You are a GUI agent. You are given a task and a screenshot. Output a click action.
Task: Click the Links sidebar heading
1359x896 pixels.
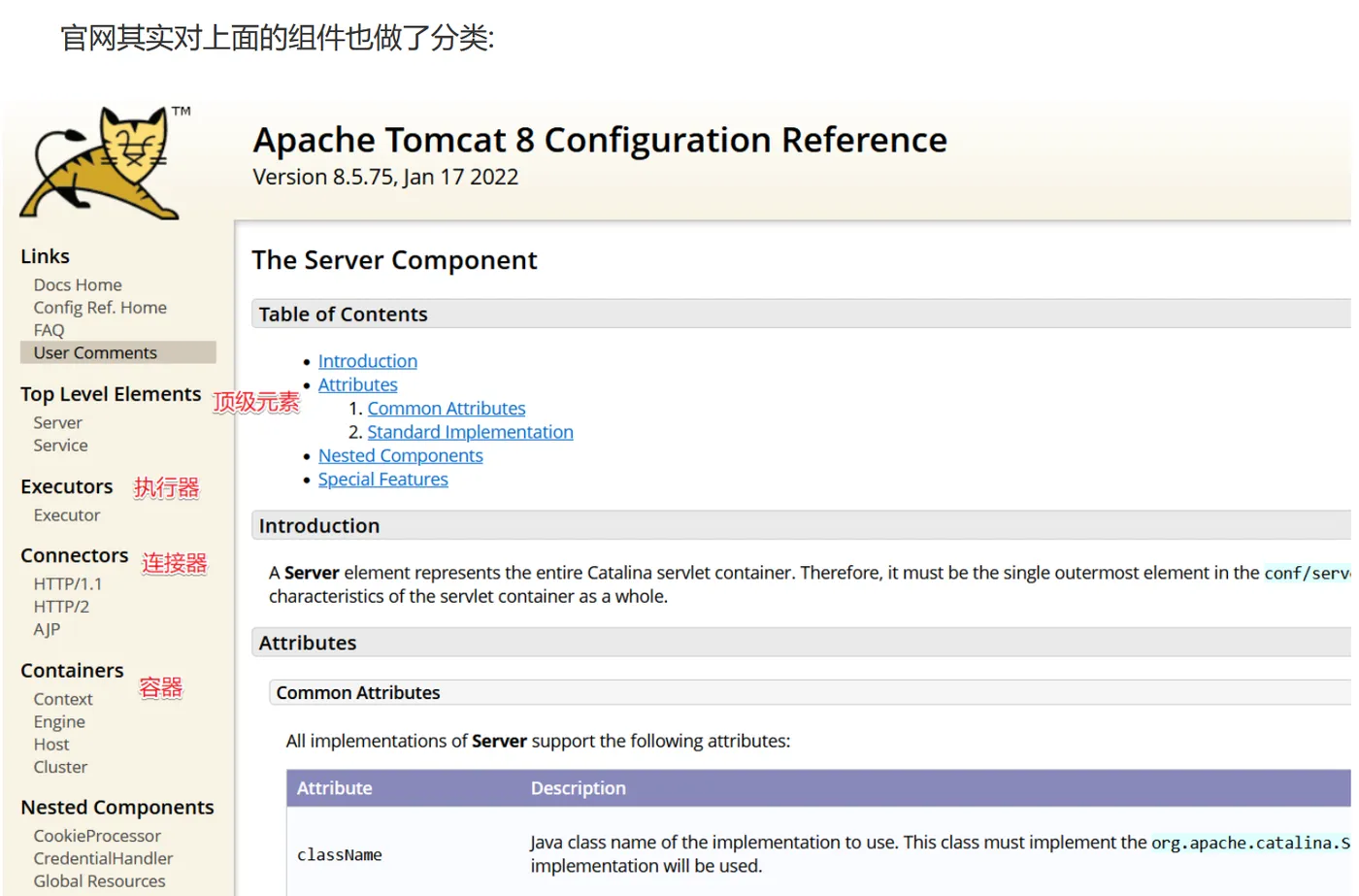point(46,256)
